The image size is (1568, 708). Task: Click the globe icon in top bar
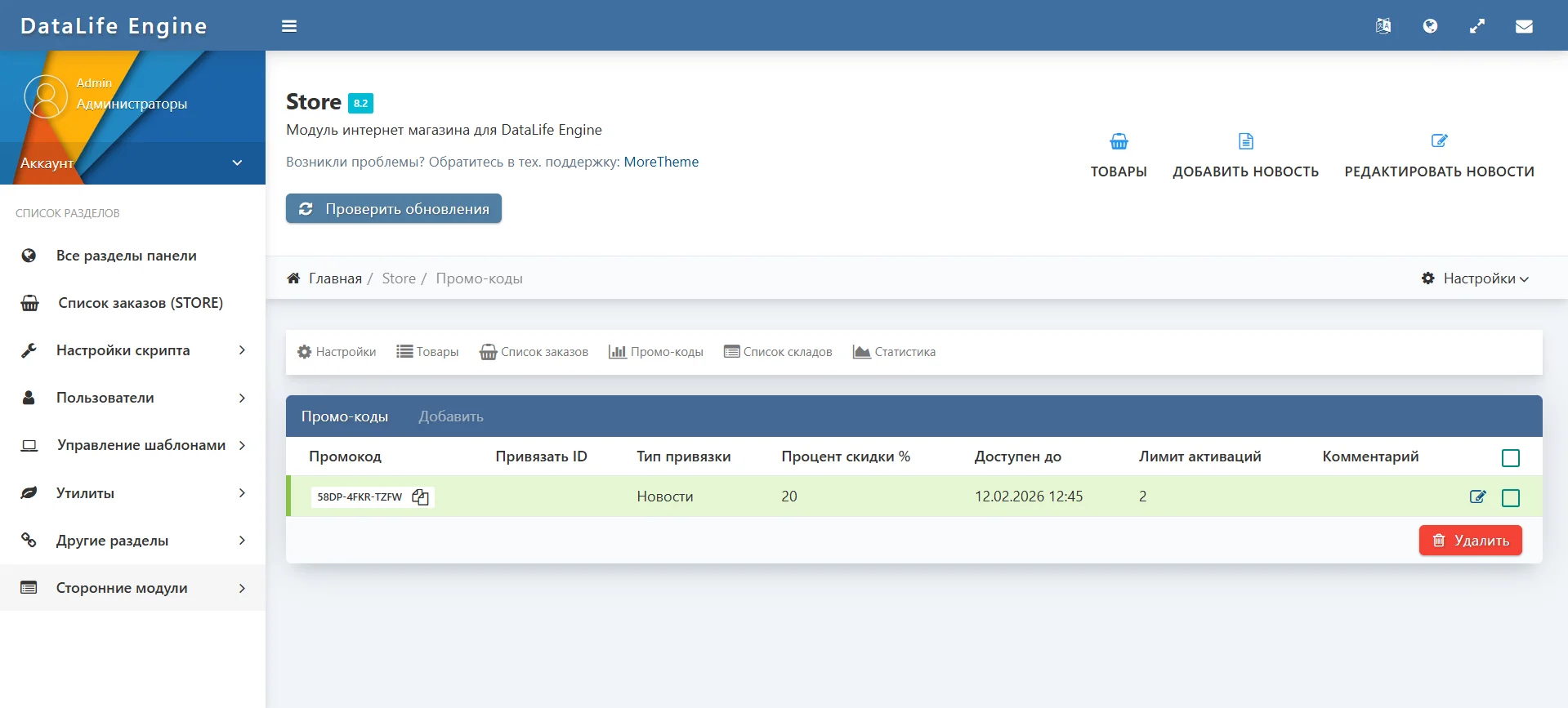point(1430,26)
